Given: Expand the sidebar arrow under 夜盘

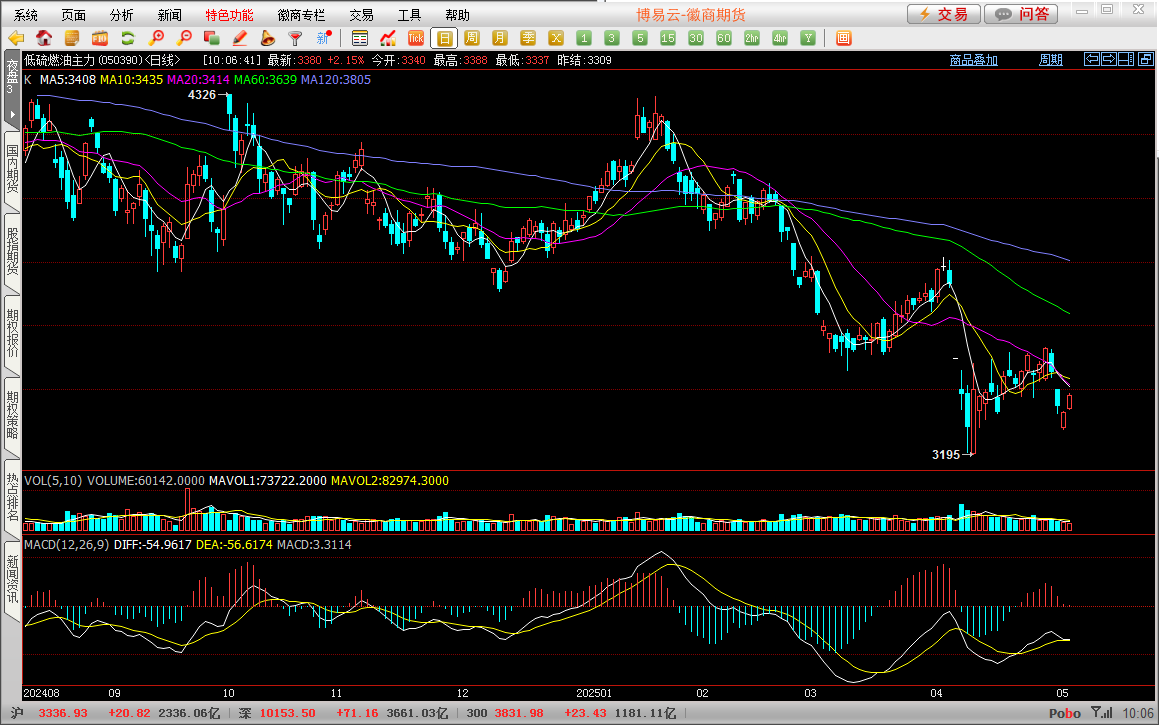Looking at the screenshot, I should click(x=12, y=114).
